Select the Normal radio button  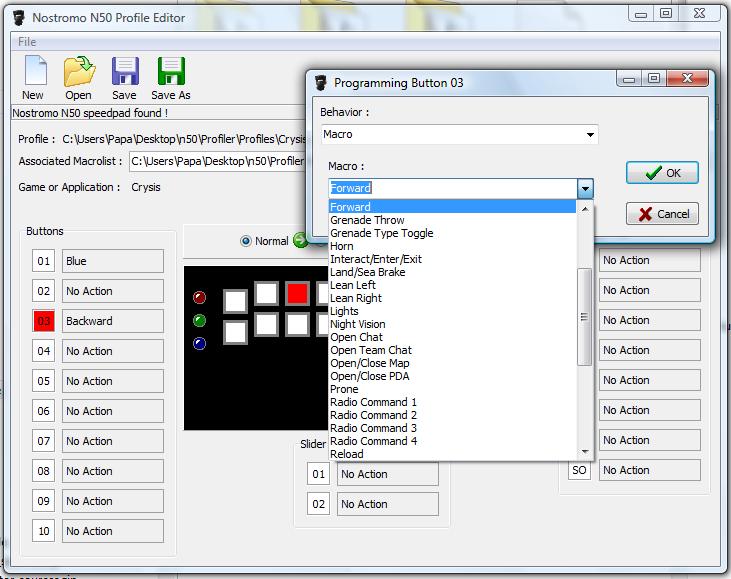coord(246,241)
